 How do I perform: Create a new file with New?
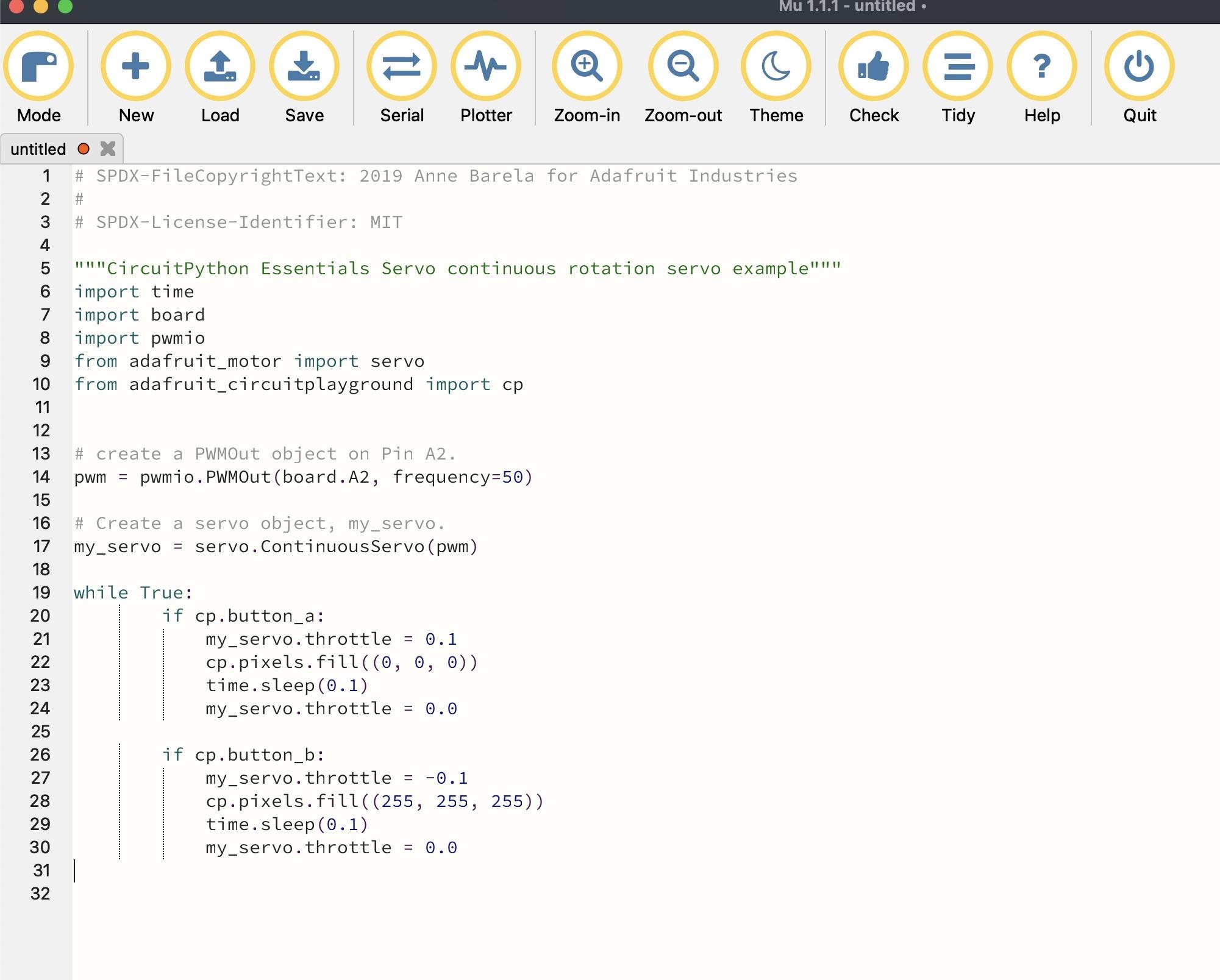pos(135,67)
